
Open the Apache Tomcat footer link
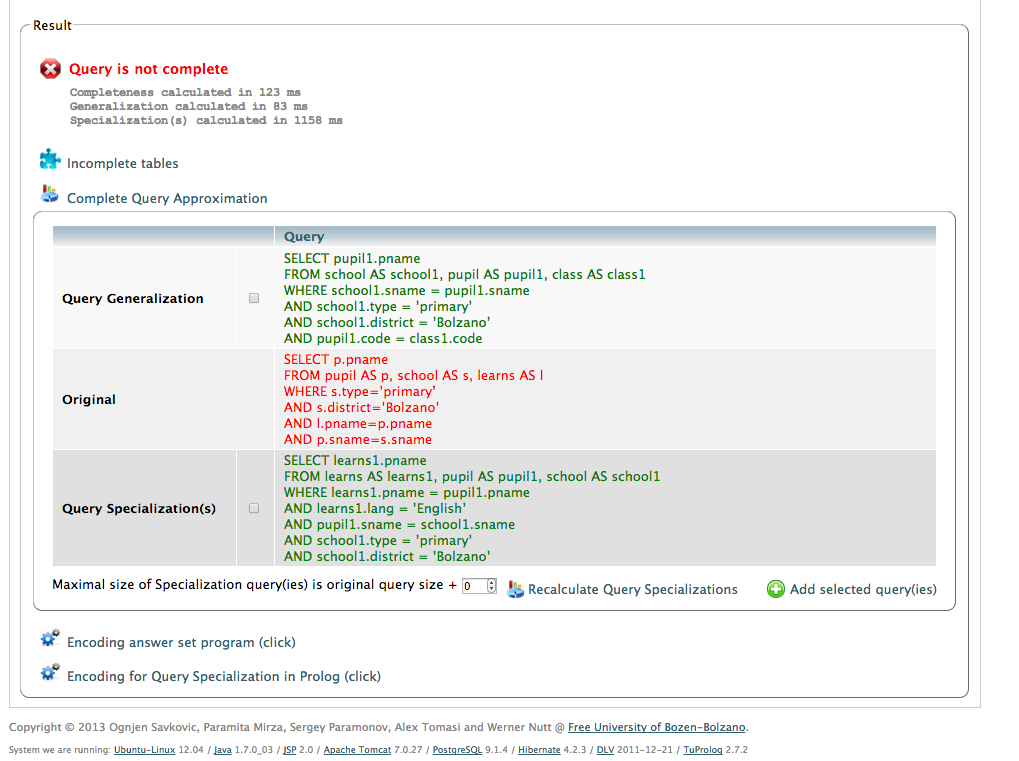click(357, 750)
